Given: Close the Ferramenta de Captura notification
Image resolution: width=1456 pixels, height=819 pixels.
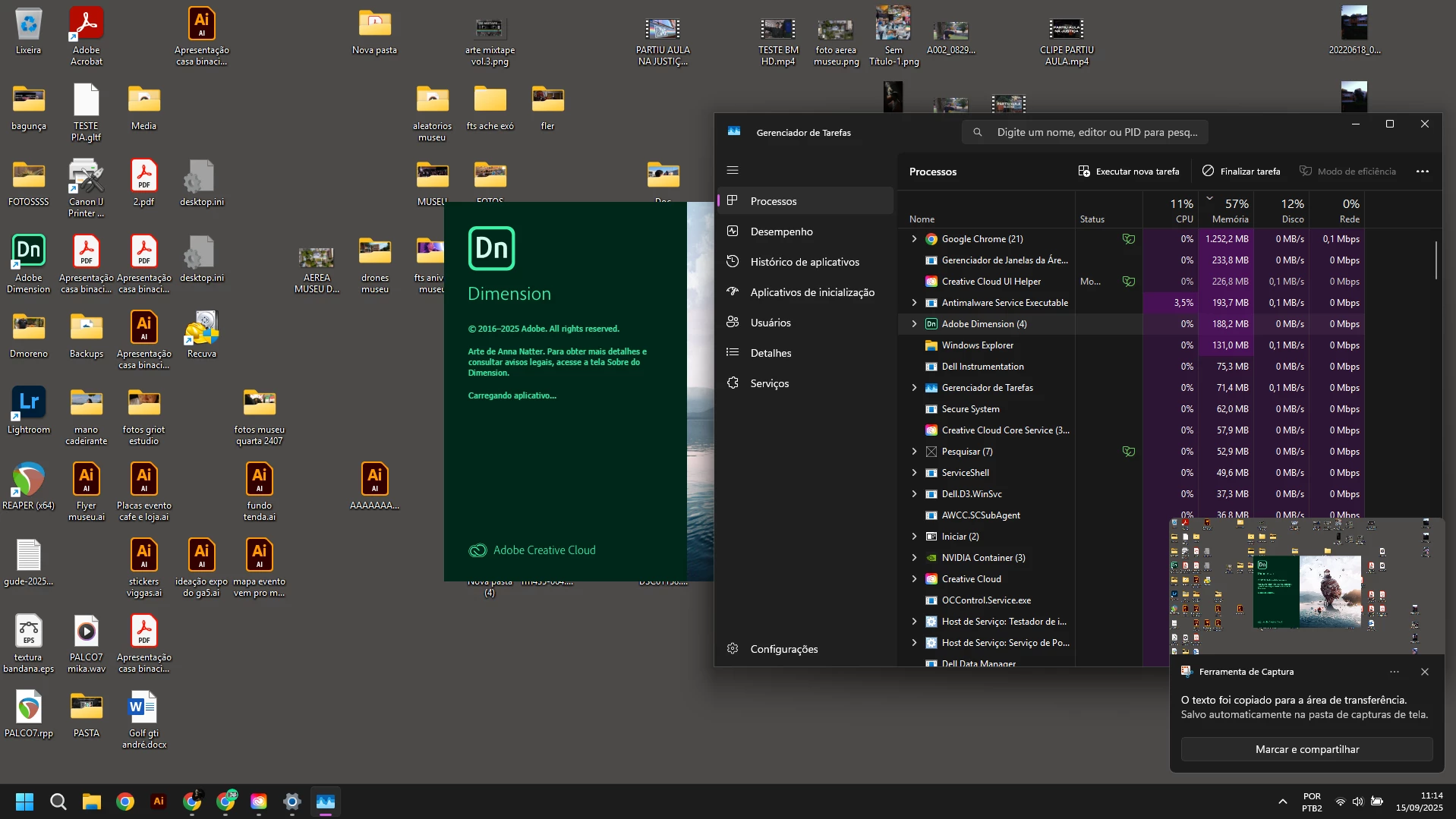Looking at the screenshot, I should (1425, 672).
